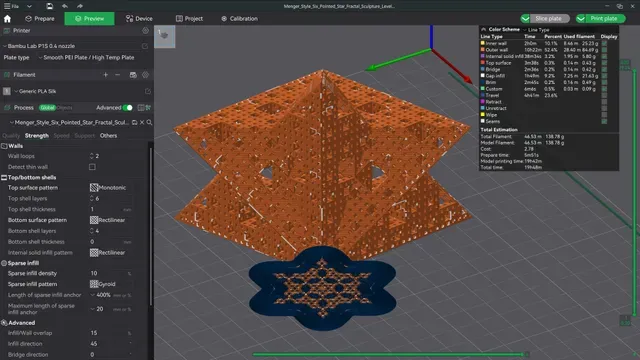Viewport: 640px width, 360px height.
Task: Search process settings magnifier icon
Action: click(x=149, y=122)
